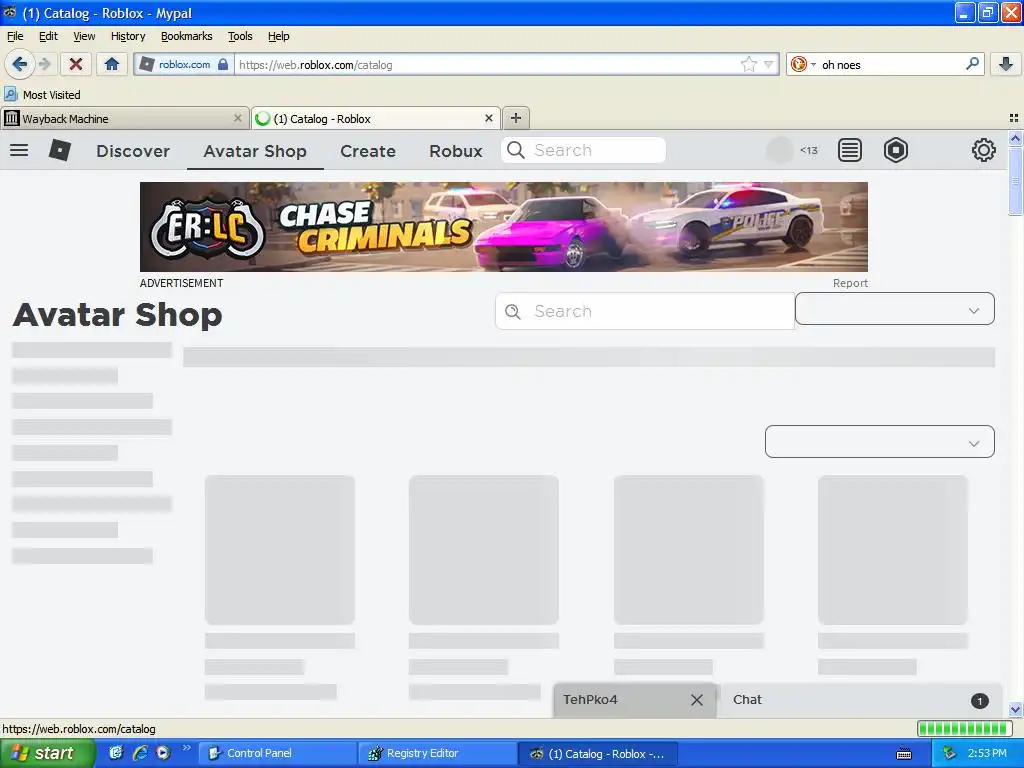Open the Roblox hamburger navigation menu
The width and height of the screenshot is (1024, 768).
19,150
